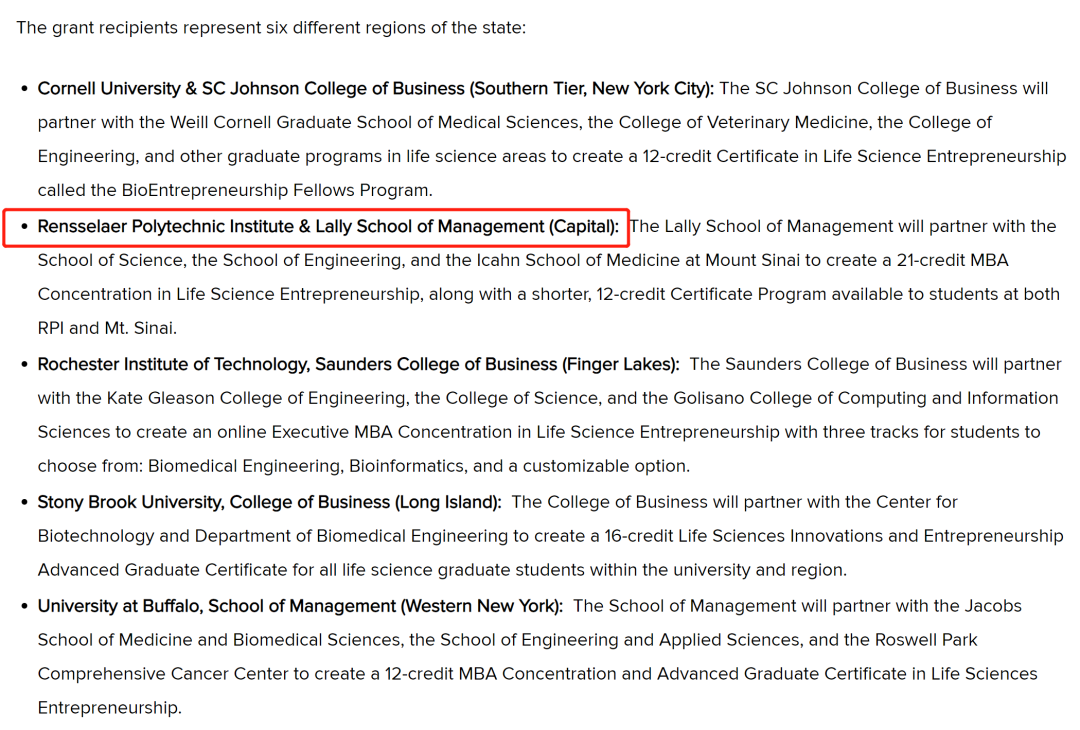Image resolution: width=1080 pixels, height=730 pixels.
Task: Click 'Advanced Graduate Certificate' in Stony Brook item
Action: coord(162,570)
